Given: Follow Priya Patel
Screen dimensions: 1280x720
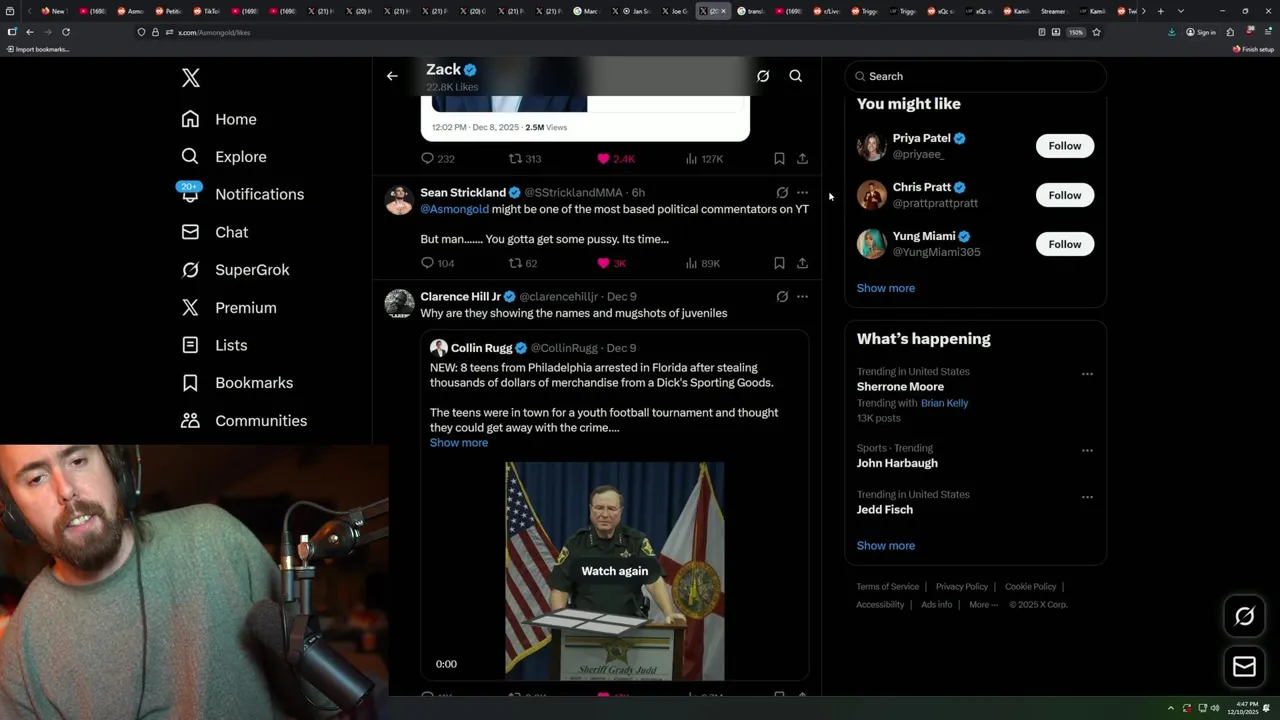Looking at the screenshot, I should [1065, 146].
